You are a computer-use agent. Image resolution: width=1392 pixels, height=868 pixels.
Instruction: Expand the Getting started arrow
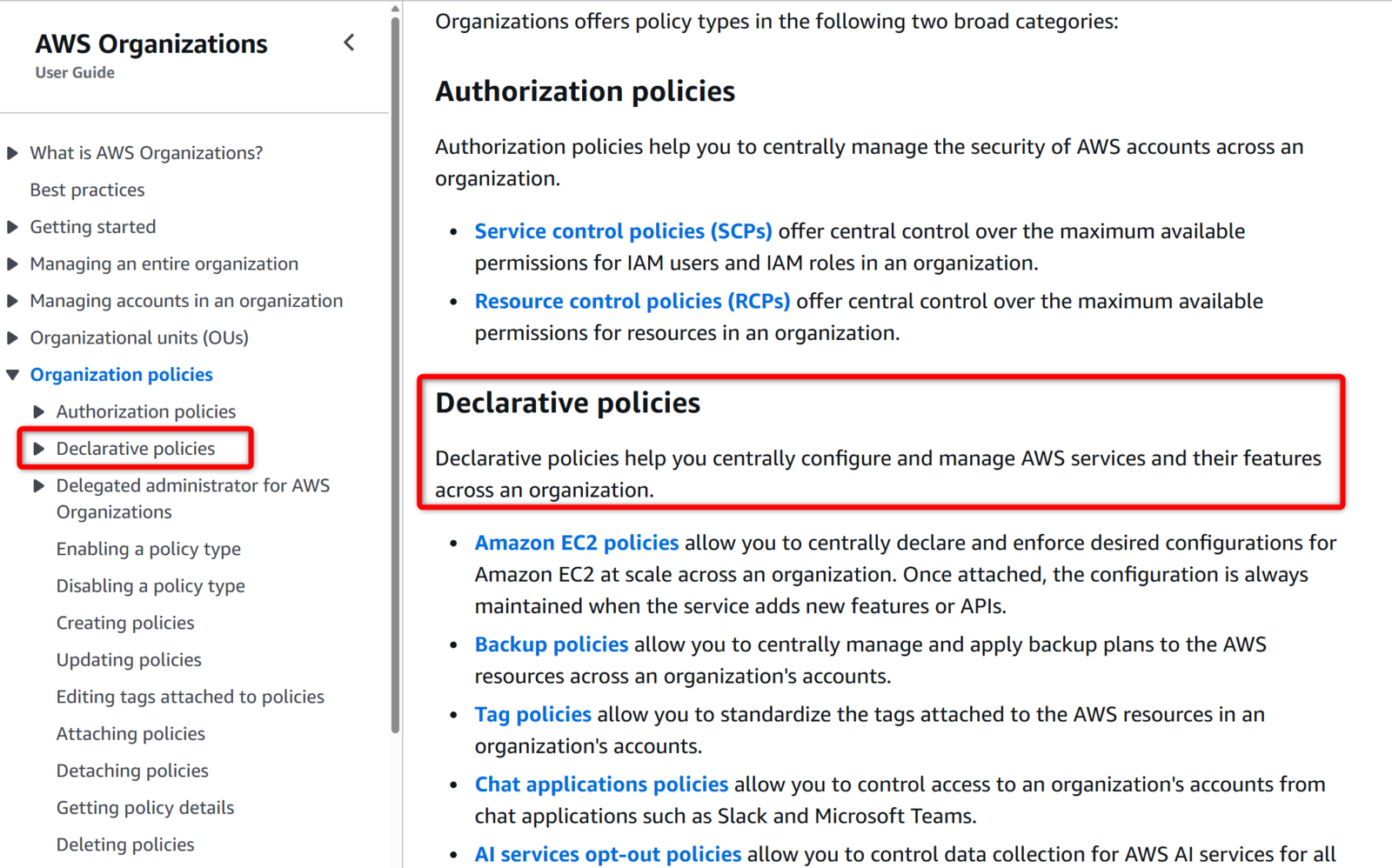[x=12, y=227]
